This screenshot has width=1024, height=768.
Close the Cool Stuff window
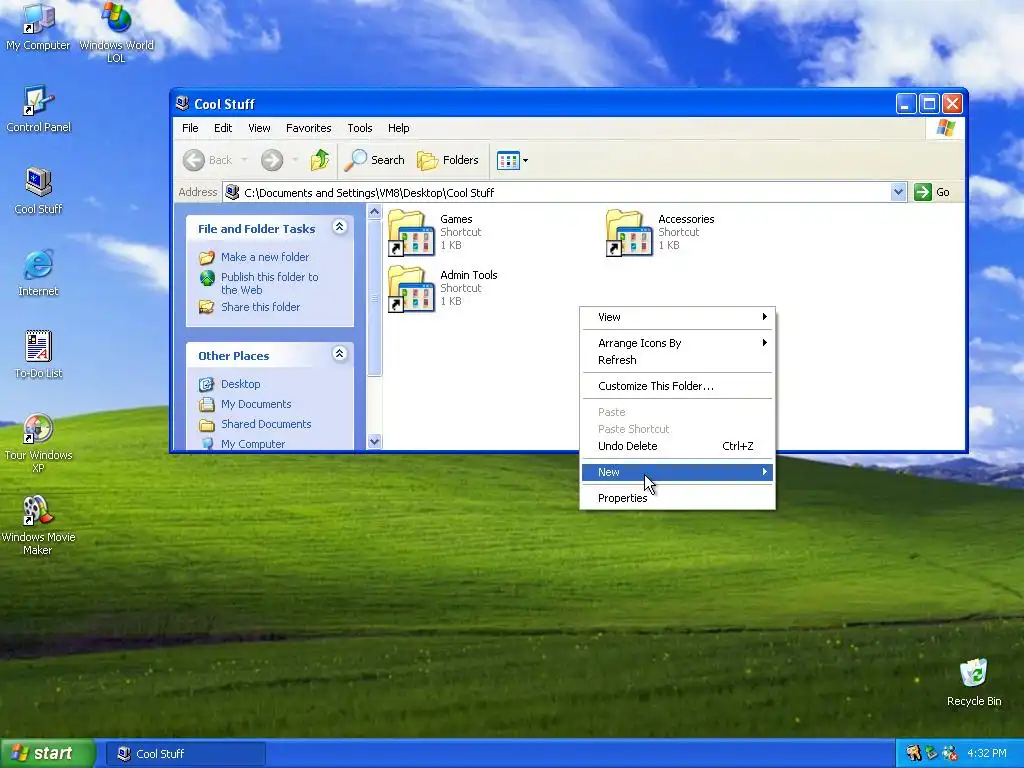953,104
